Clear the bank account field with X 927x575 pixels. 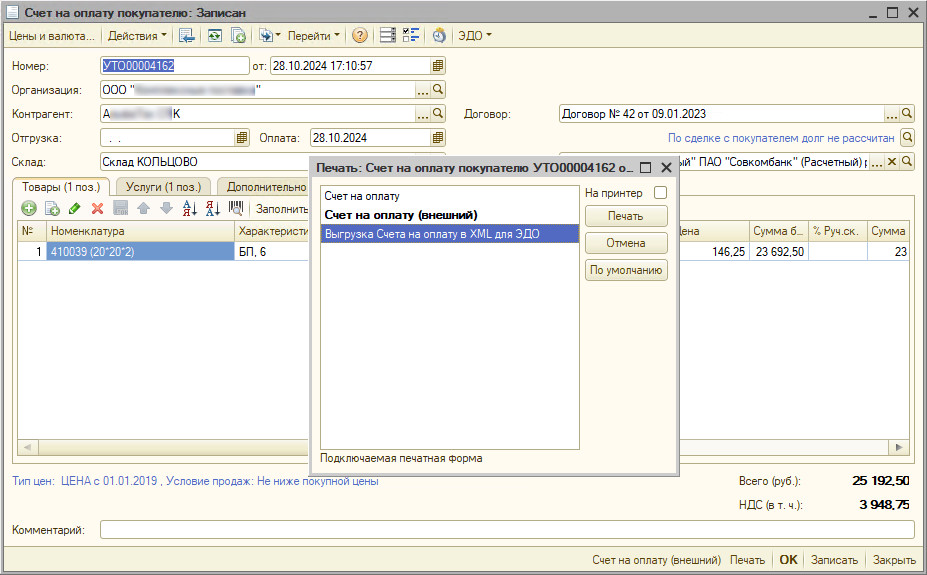[x=892, y=161]
